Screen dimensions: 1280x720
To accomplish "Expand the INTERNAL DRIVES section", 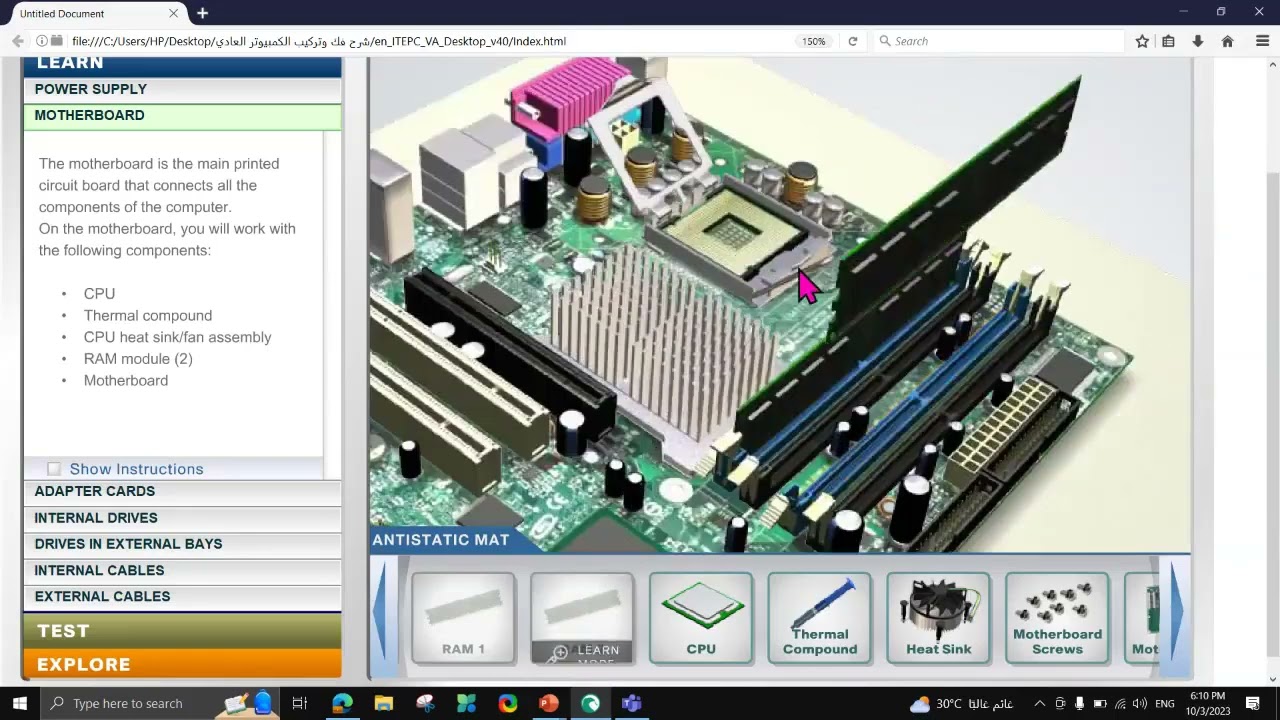I will 182,518.
